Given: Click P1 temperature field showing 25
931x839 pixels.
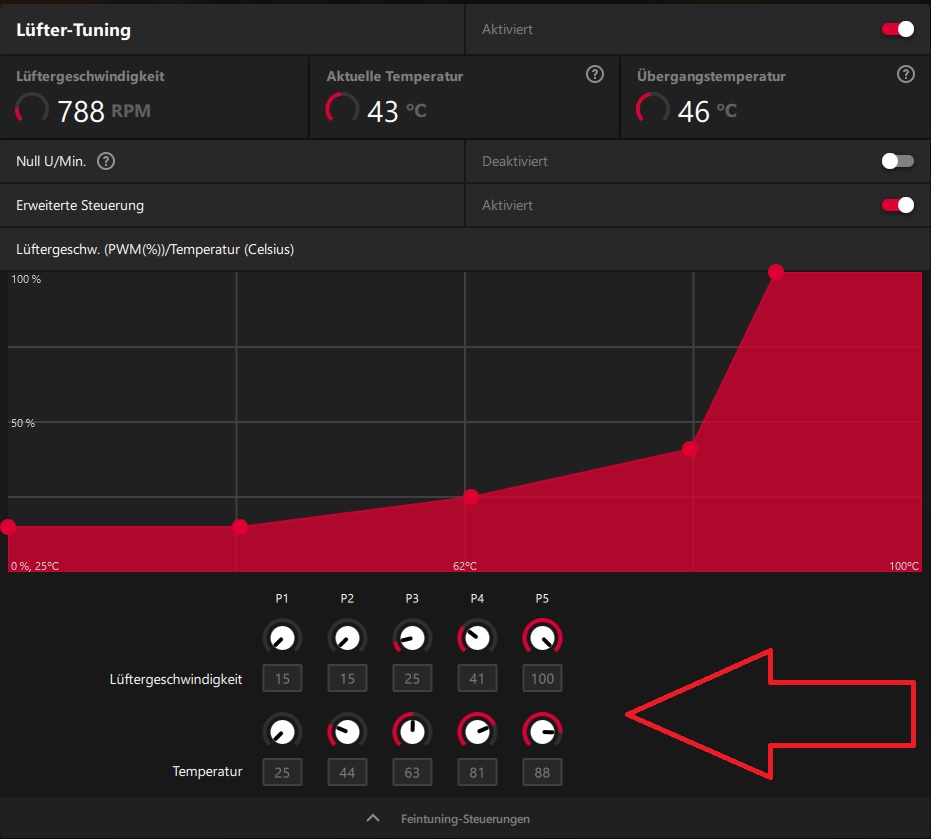Looking at the screenshot, I should [x=282, y=772].
